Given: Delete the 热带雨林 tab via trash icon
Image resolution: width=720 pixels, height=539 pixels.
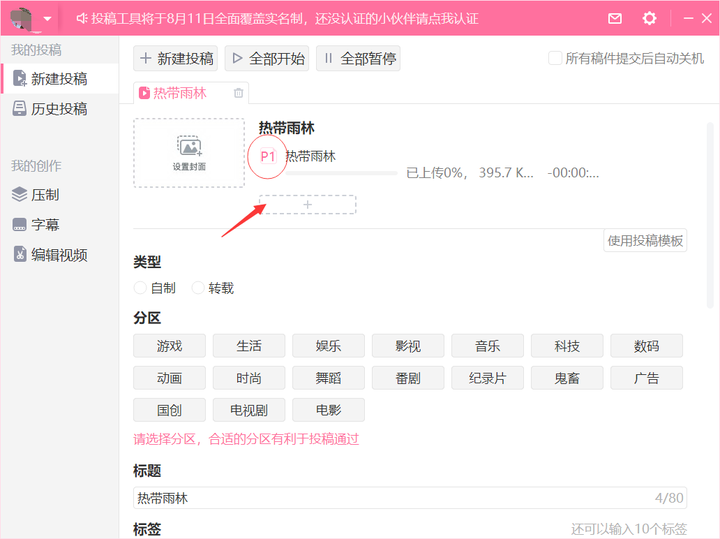Looking at the screenshot, I should (238, 93).
